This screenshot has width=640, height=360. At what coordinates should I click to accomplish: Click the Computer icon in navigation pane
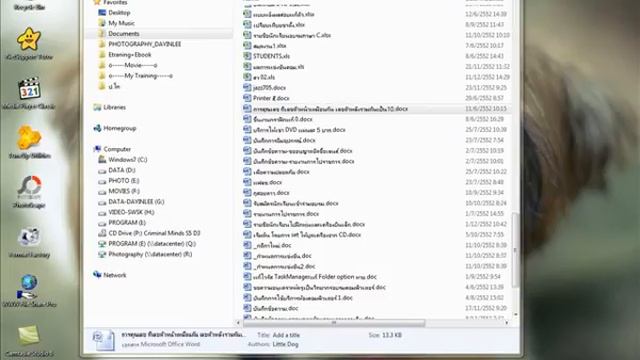pyautogui.click(x=97, y=149)
